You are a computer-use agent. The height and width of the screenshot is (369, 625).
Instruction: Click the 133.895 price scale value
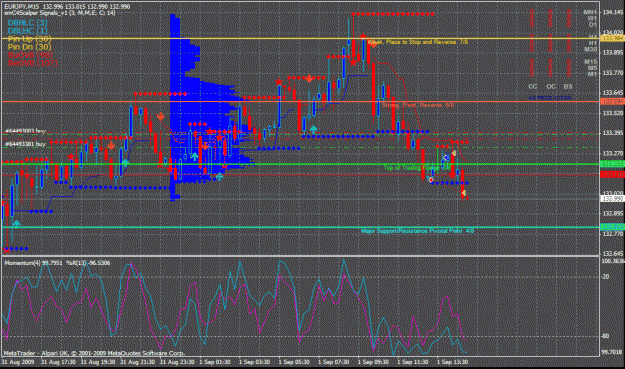tap(613, 53)
